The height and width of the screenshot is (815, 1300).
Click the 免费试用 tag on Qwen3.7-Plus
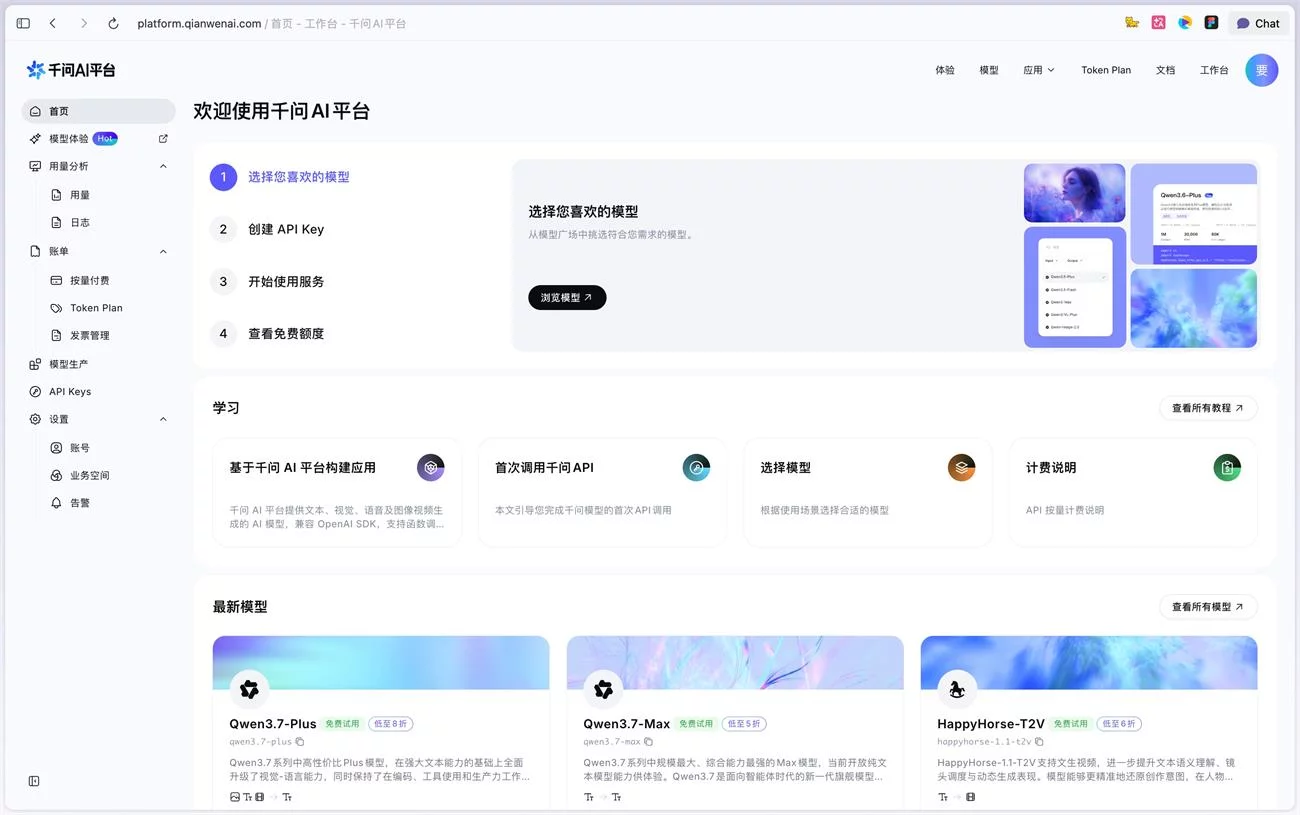tap(342, 724)
